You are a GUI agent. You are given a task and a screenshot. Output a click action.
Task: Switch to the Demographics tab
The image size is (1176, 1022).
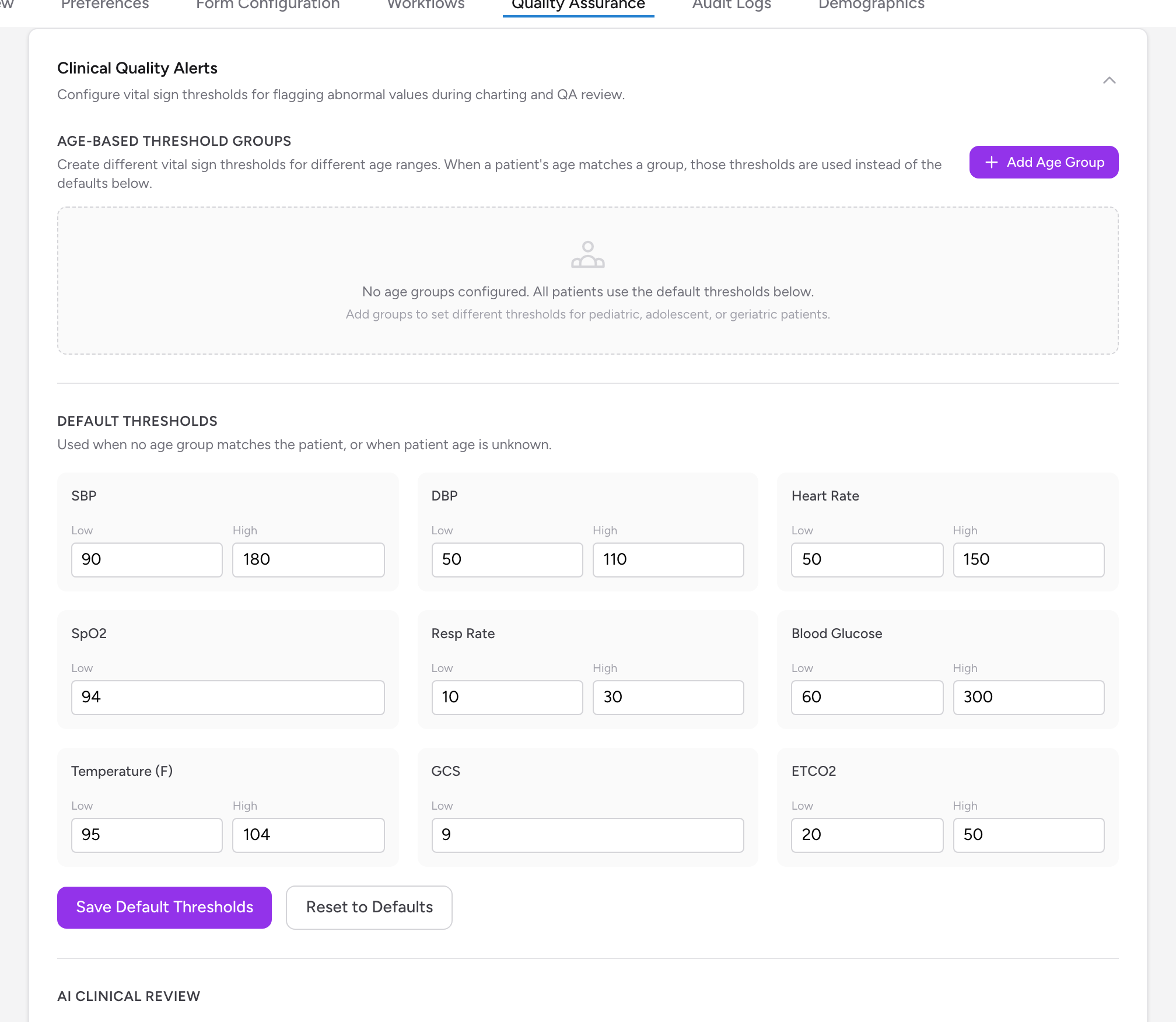tap(871, 6)
